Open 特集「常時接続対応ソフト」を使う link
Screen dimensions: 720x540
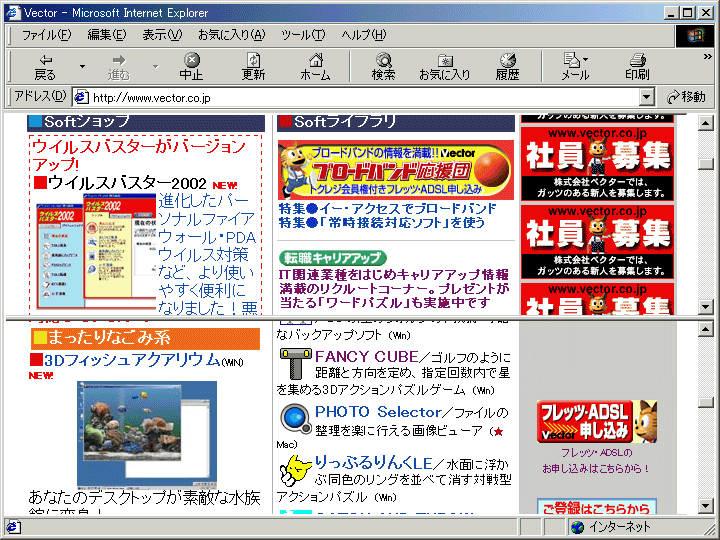(382, 223)
